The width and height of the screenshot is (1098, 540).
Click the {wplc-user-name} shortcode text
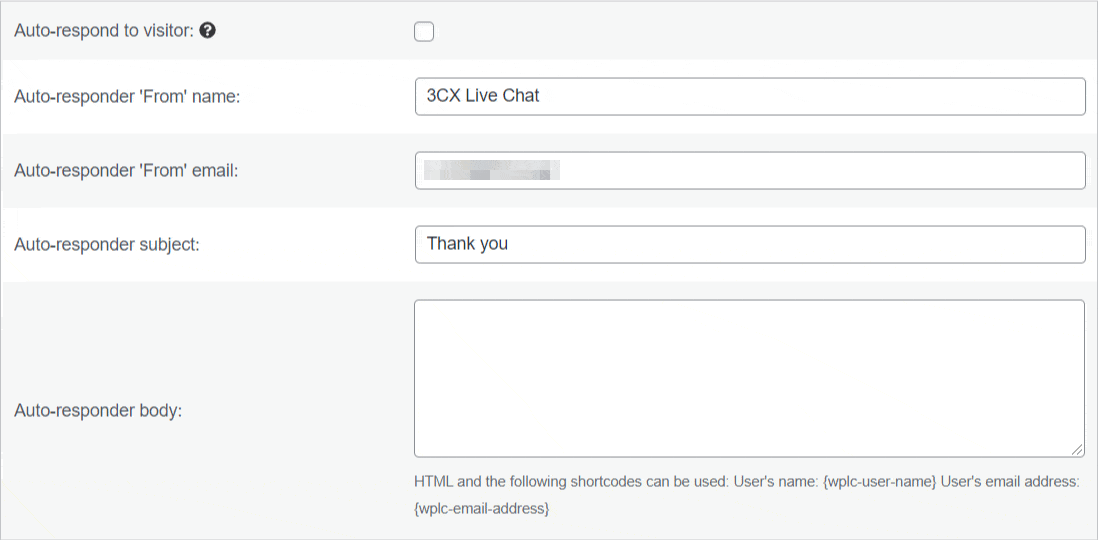(x=880, y=482)
